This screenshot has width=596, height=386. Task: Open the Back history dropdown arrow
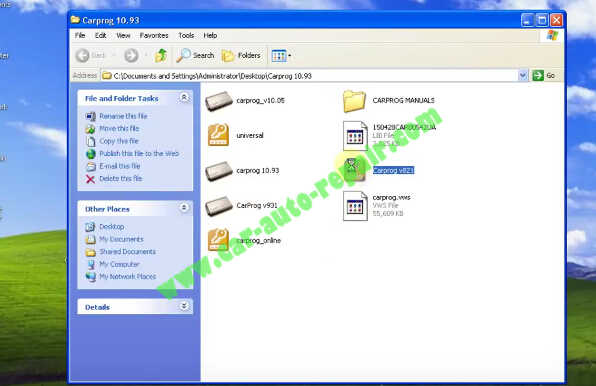[x=113, y=55]
